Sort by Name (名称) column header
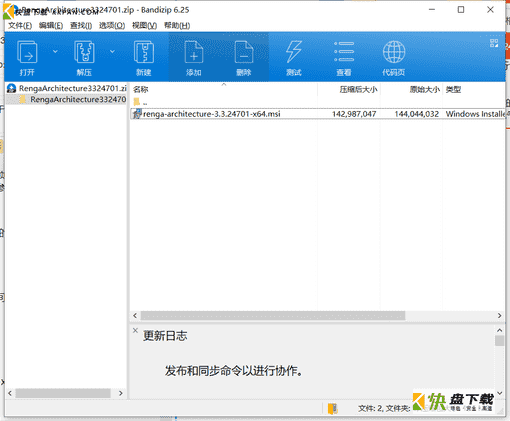This screenshot has height=421, width=510. (x=223, y=89)
